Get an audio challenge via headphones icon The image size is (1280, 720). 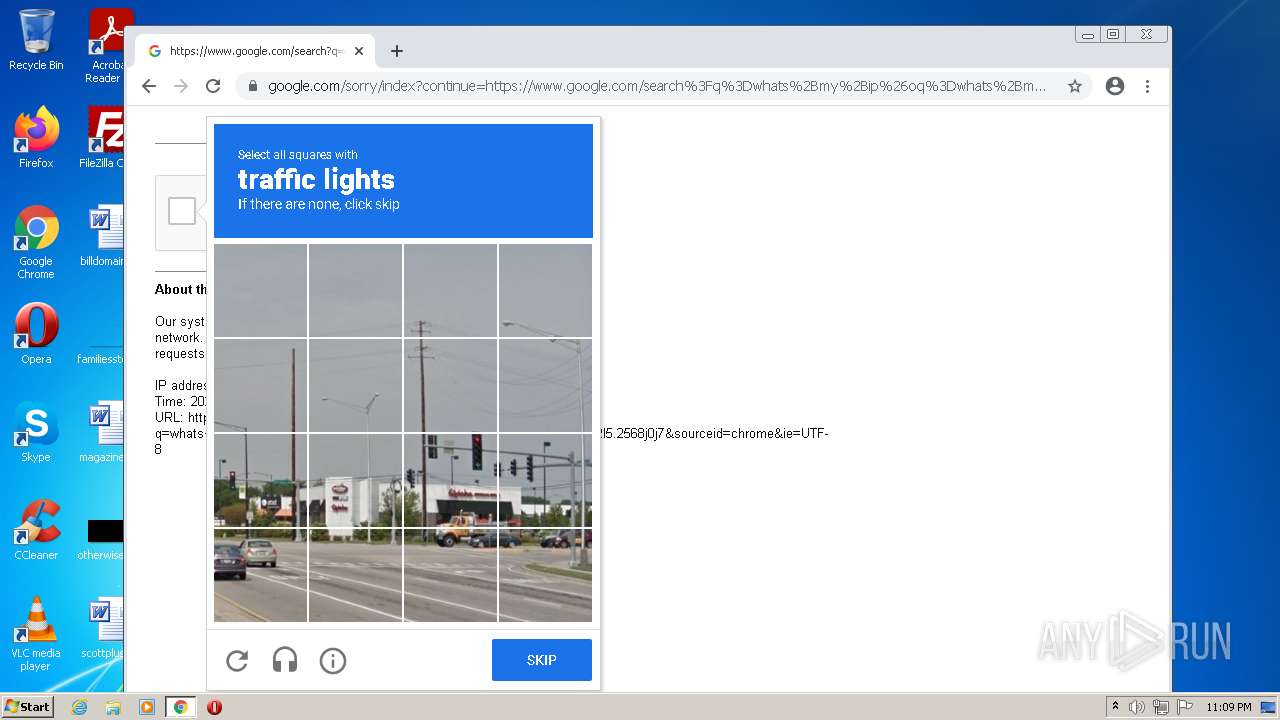(x=285, y=660)
